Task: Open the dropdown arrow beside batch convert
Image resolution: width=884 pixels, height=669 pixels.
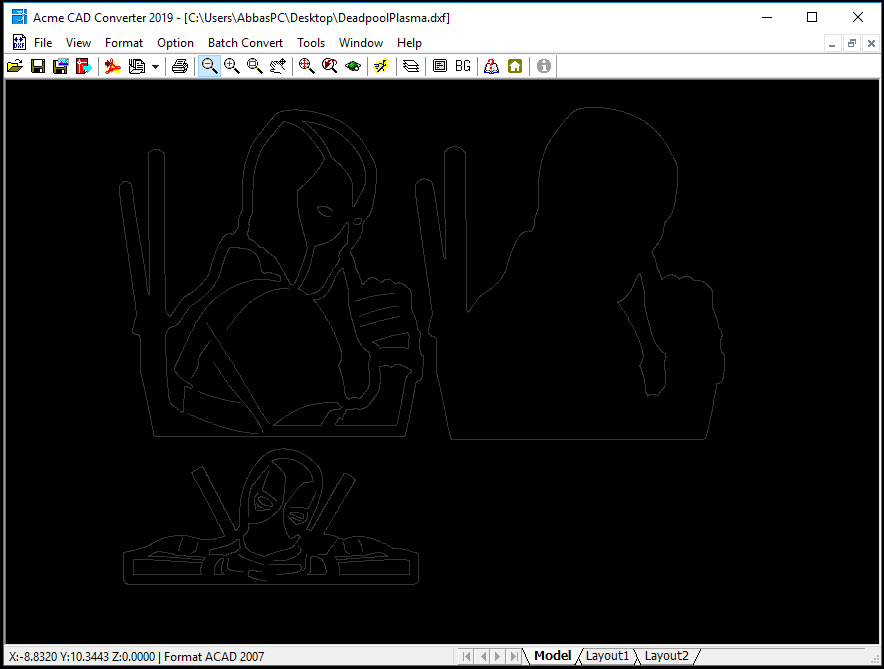Action: [155, 67]
